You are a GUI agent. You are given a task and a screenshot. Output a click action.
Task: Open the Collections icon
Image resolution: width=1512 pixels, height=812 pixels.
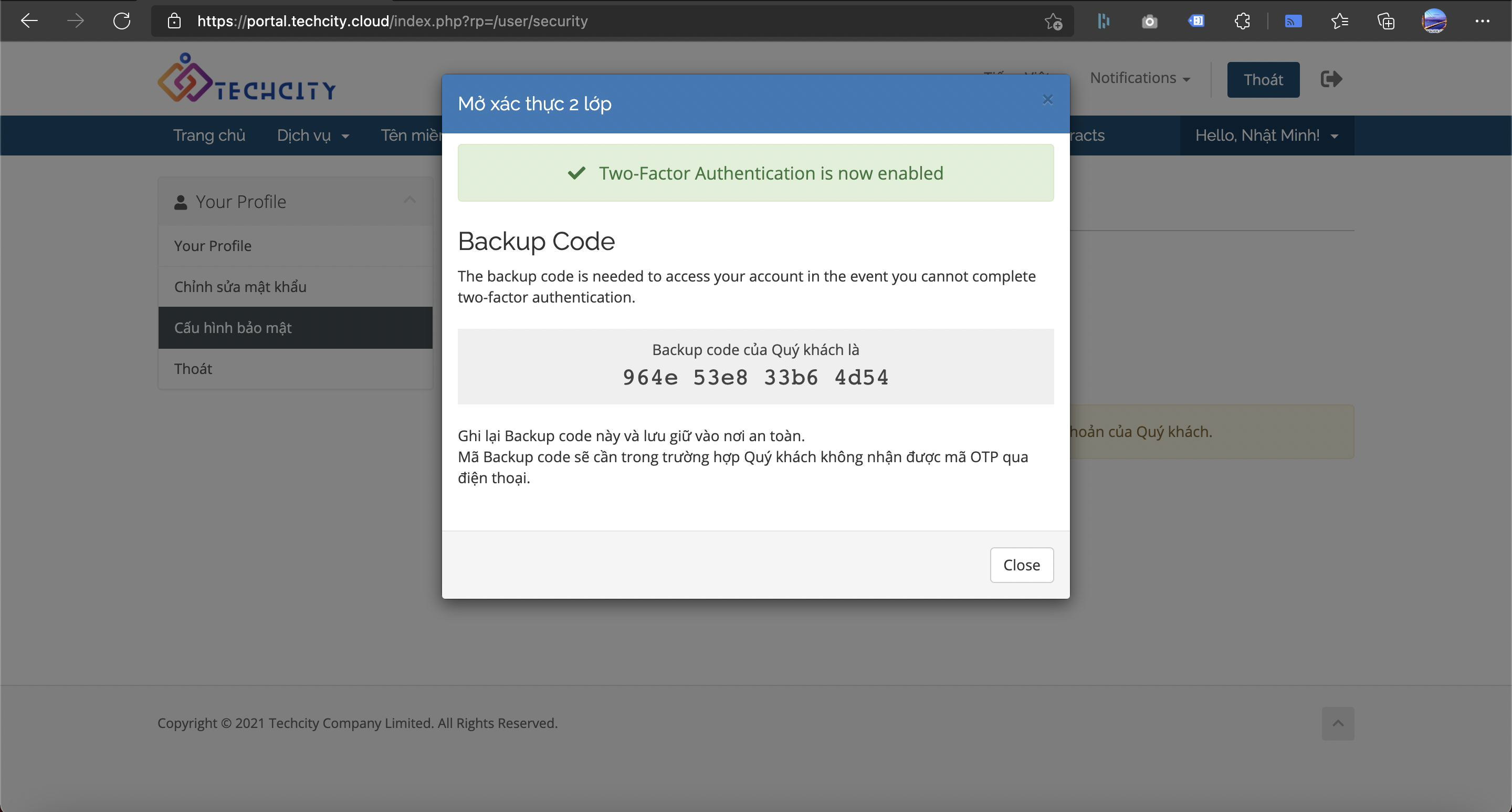(1386, 21)
